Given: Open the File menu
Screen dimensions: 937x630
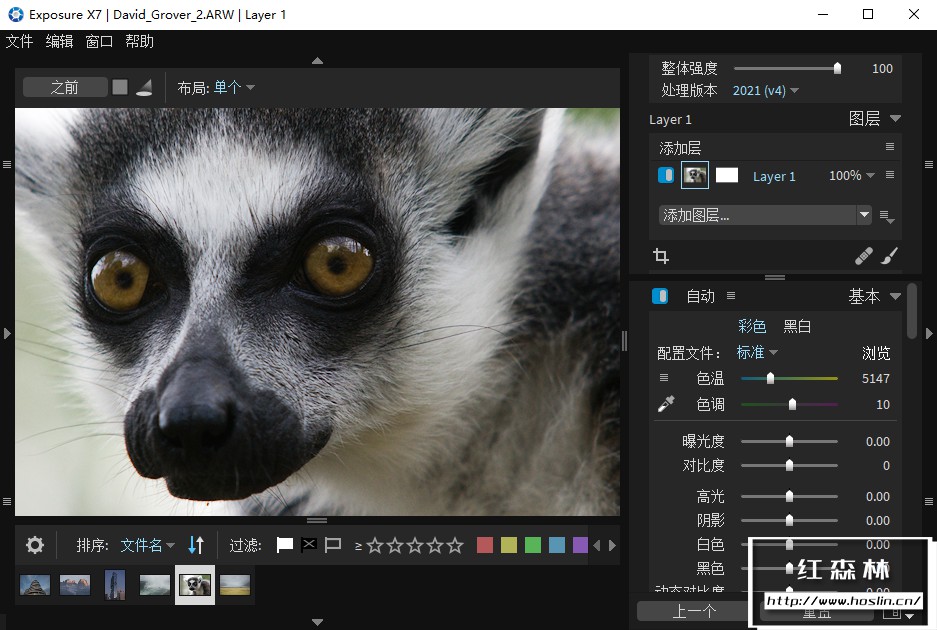Looking at the screenshot, I should point(19,41).
